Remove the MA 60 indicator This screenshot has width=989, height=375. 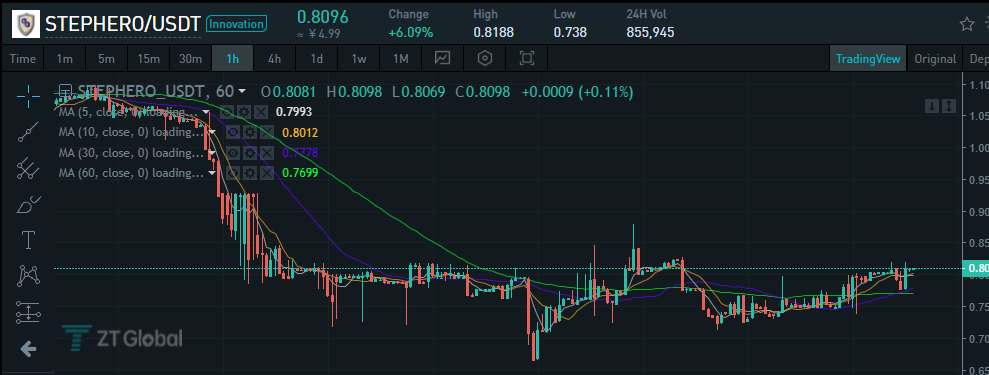[x=267, y=173]
